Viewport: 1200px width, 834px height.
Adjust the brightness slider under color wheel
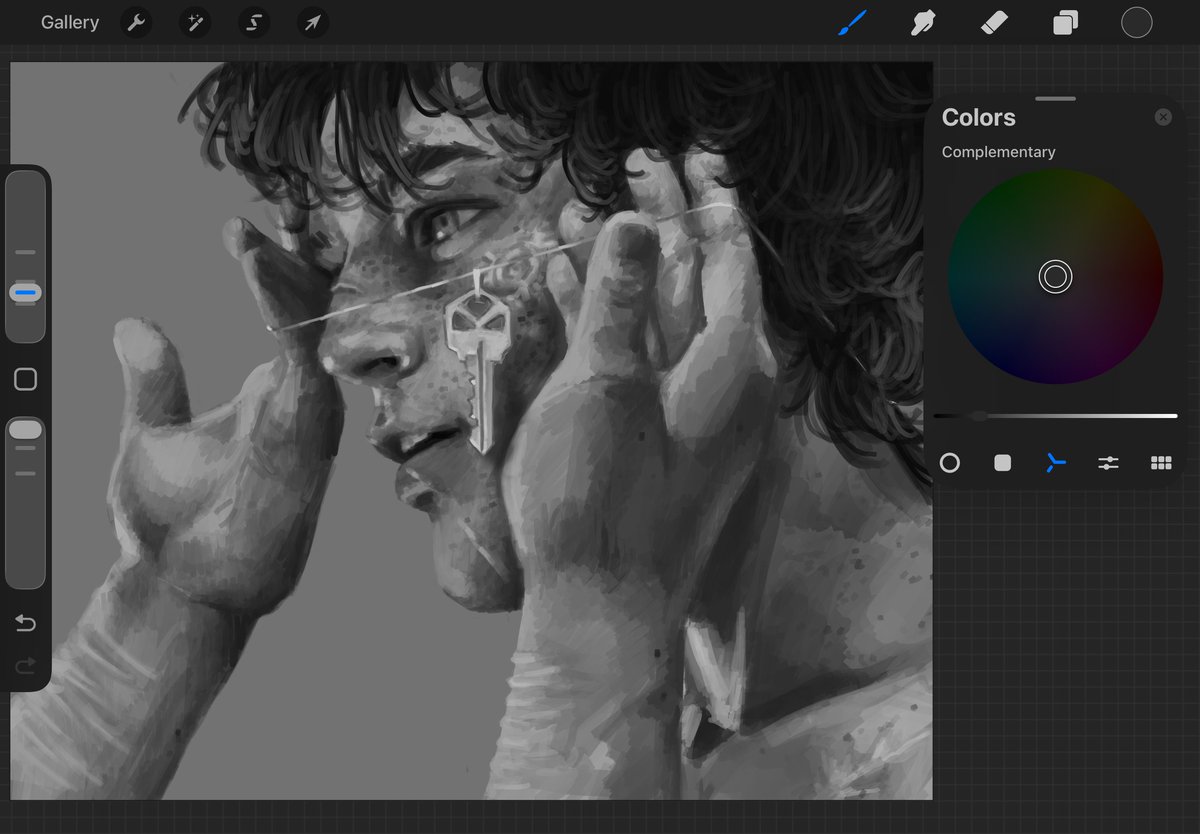(1055, 416)
